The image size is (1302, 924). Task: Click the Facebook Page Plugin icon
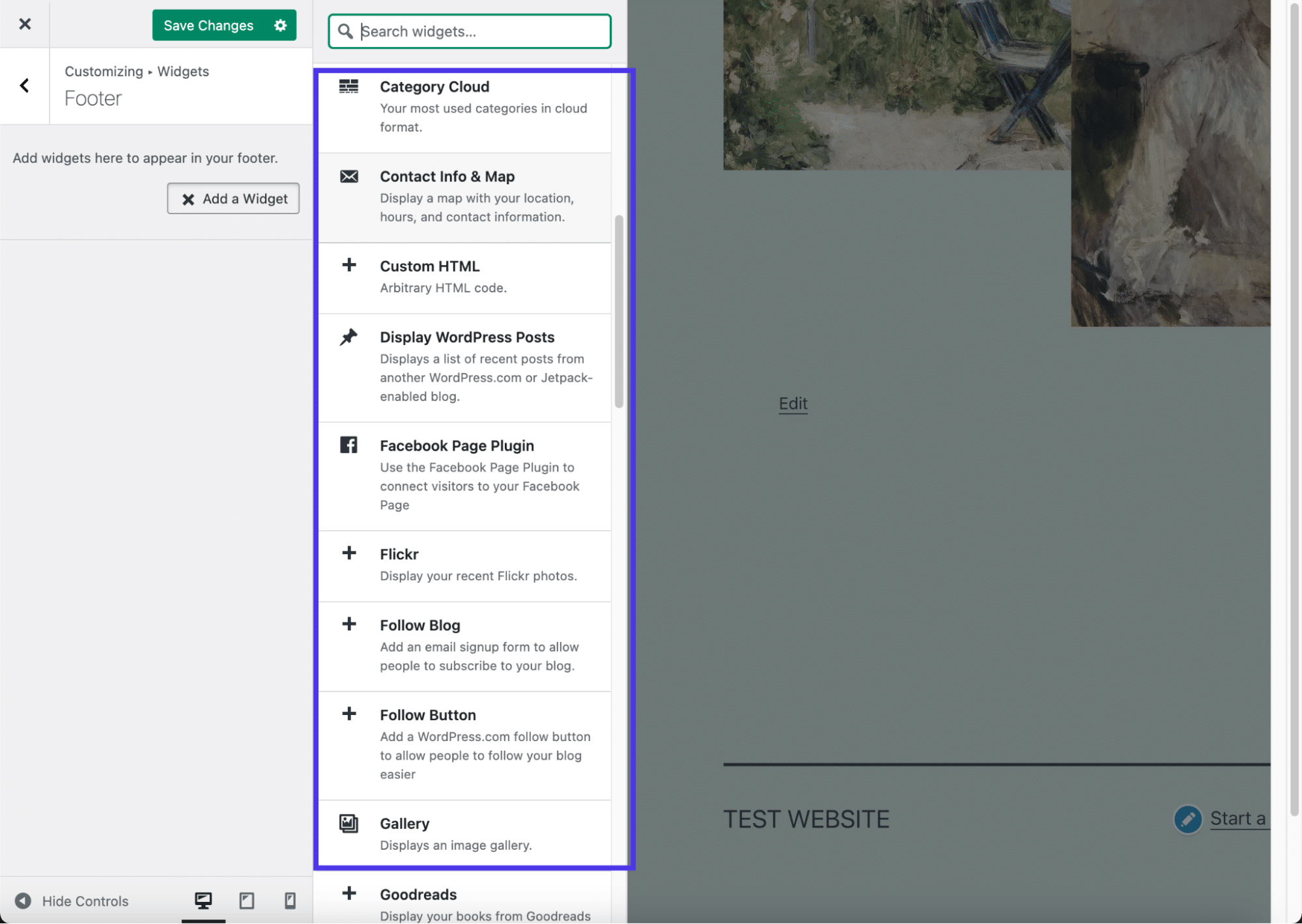(x=349, y=444)
